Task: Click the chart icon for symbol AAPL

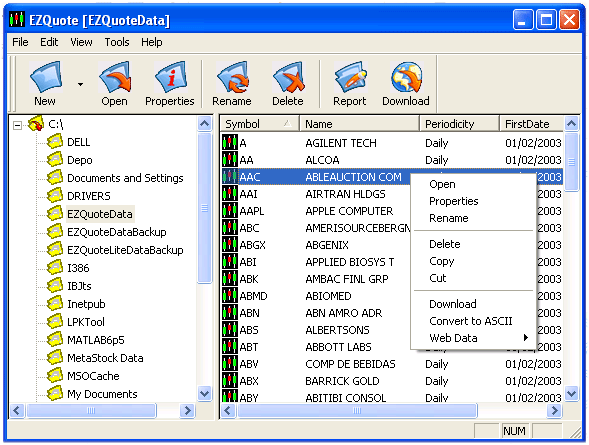Action: coord(230,211)
